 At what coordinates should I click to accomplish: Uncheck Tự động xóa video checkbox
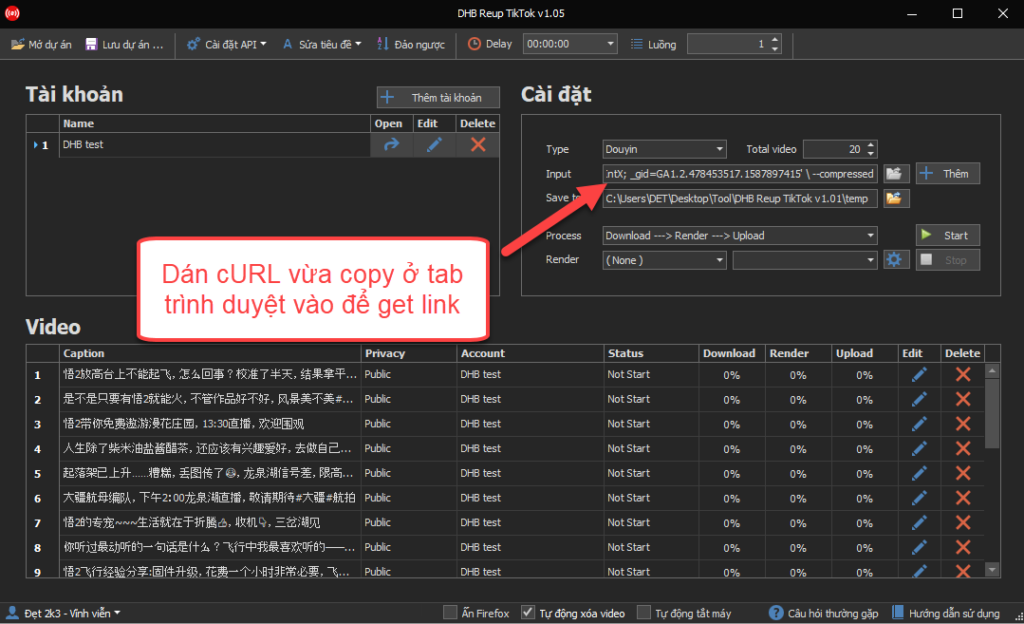pyautogui.click(x=528, y=613)
